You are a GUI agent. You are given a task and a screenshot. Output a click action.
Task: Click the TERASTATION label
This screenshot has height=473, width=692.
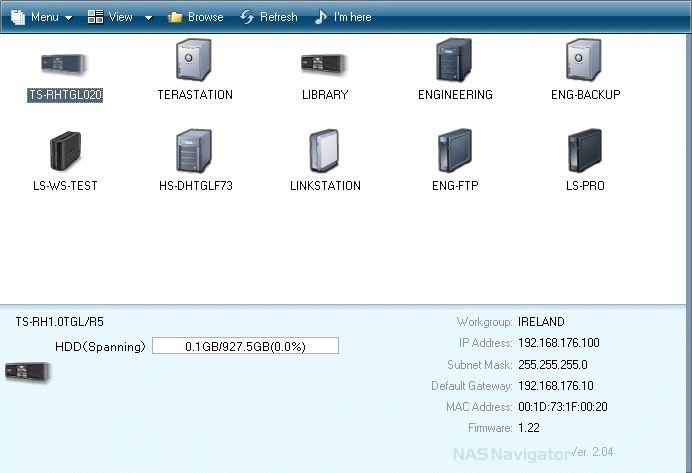[x=195, y=95]
